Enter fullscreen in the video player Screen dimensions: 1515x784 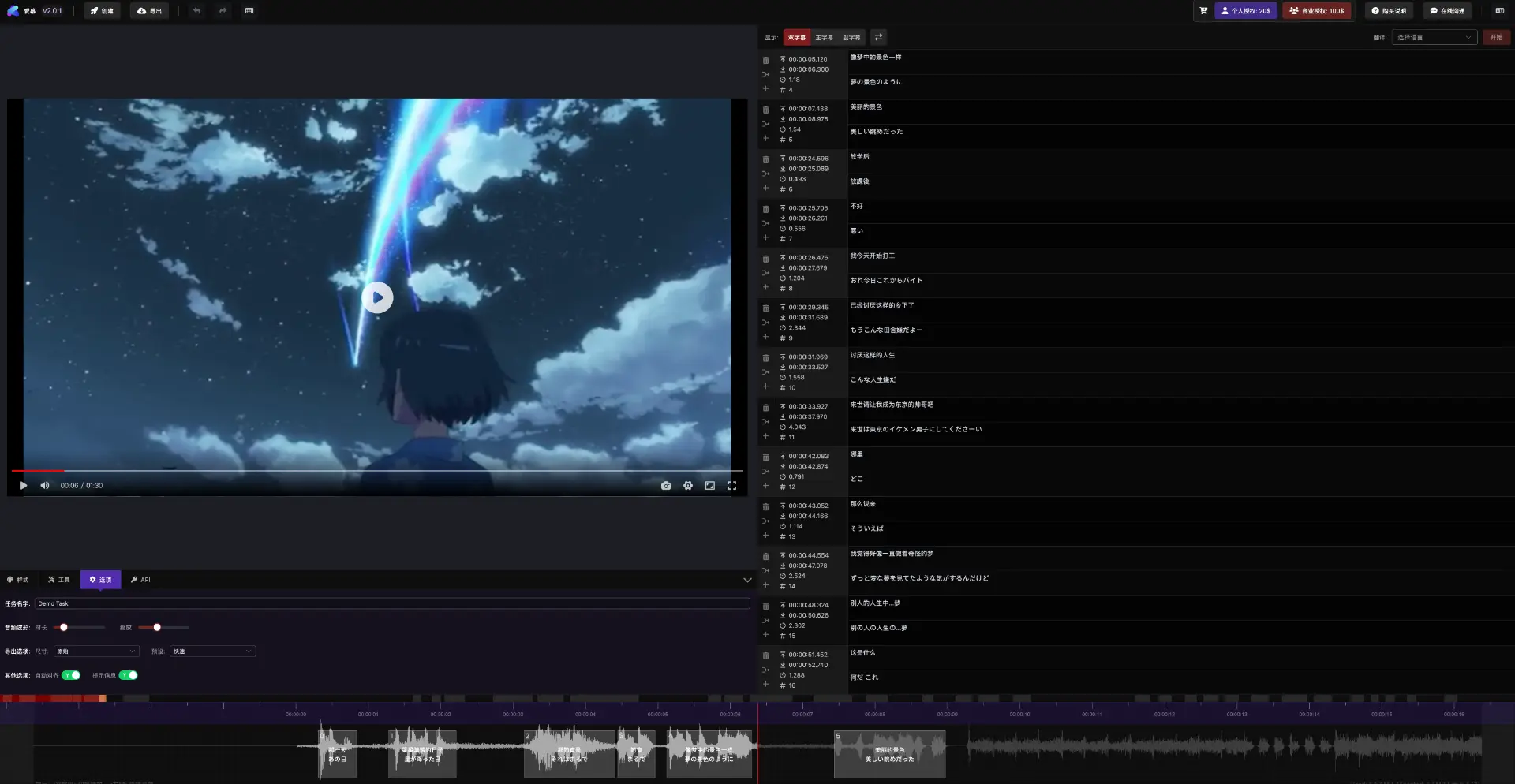click(731, 486)
